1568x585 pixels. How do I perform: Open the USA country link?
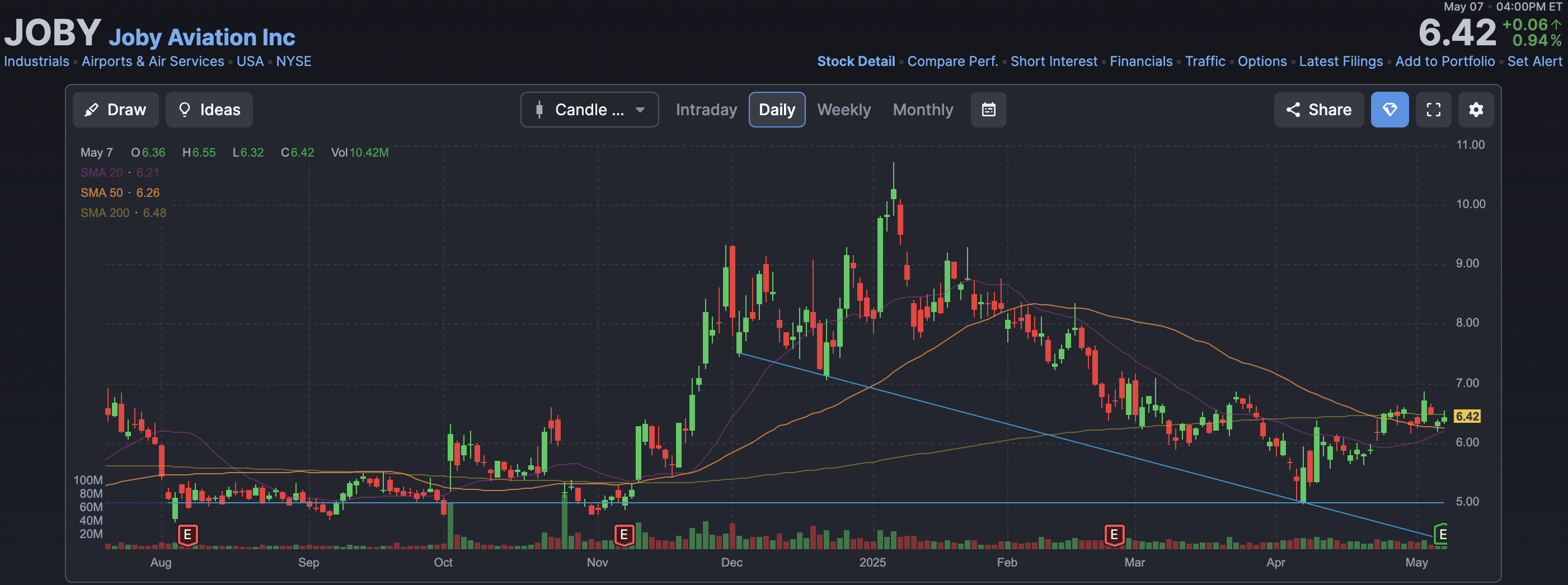[250, 62]
